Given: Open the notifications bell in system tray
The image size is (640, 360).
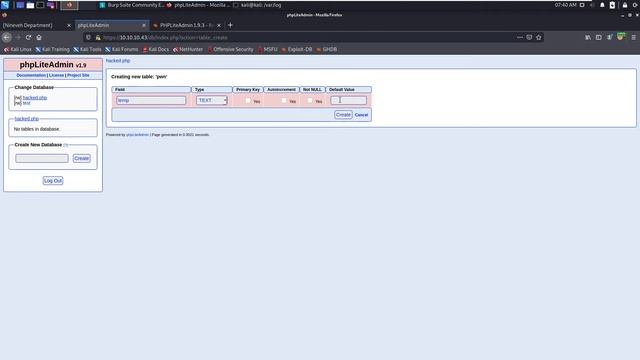Looking at the screenshot, I should [602, 5].
